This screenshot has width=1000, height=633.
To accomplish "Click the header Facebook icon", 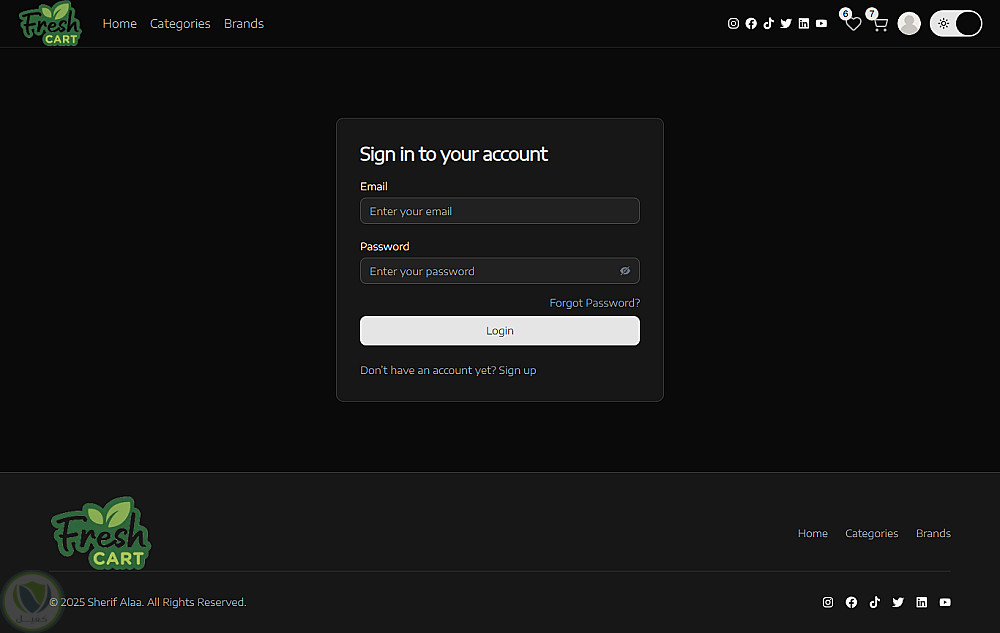I will point(751,24).
